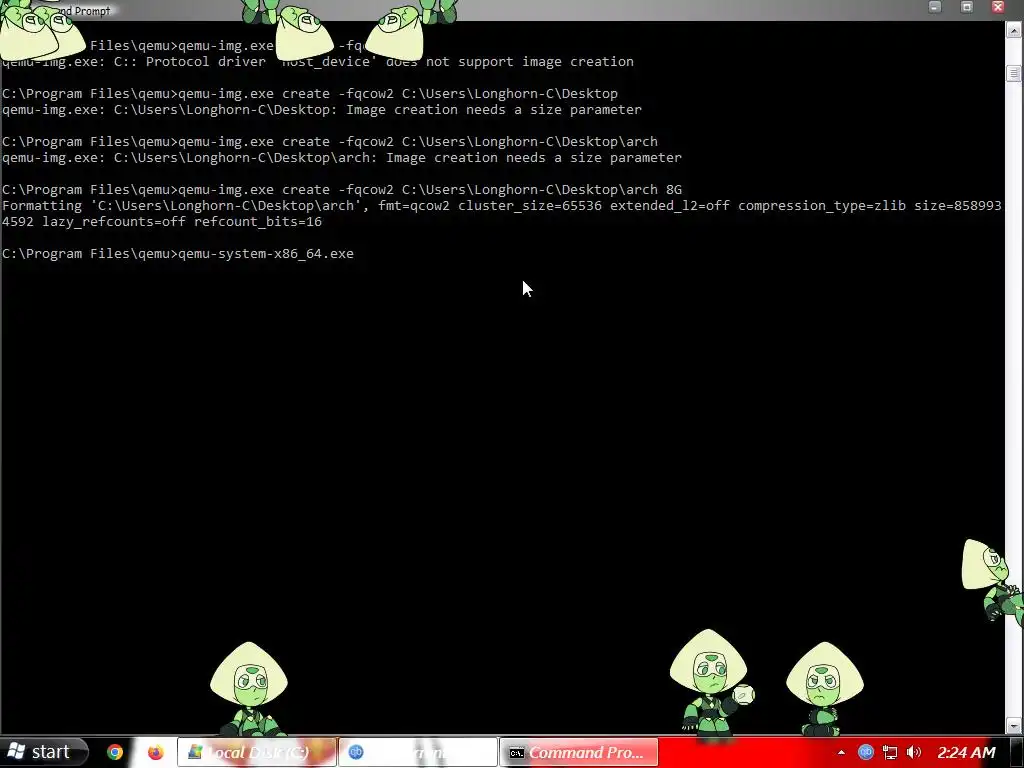Click scrollbar down arrow in Command Prompt
1024x768 pixels.
pyautogui.click(x=1014, y=726)
